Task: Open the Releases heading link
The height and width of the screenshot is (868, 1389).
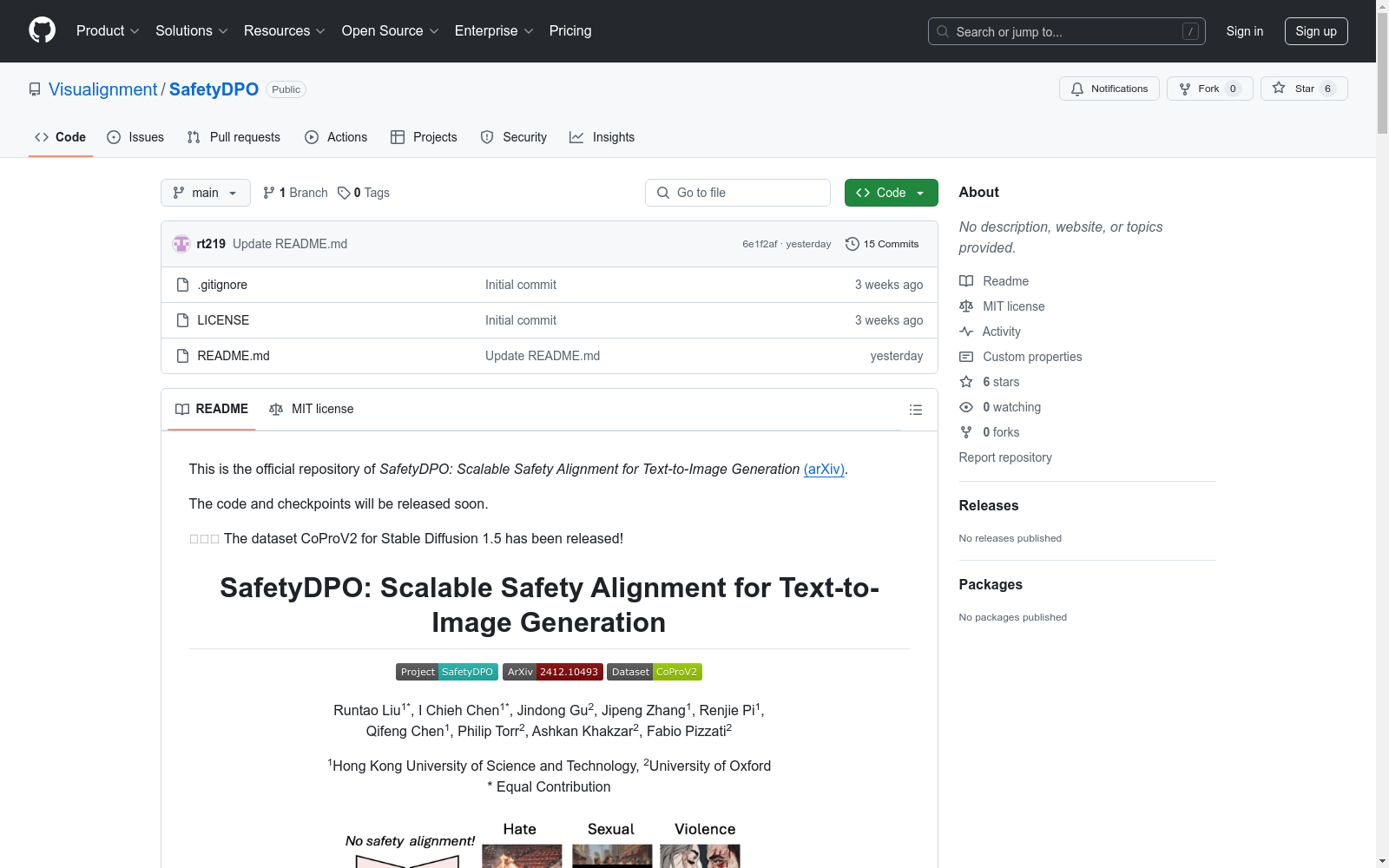Action: [989, 505]
